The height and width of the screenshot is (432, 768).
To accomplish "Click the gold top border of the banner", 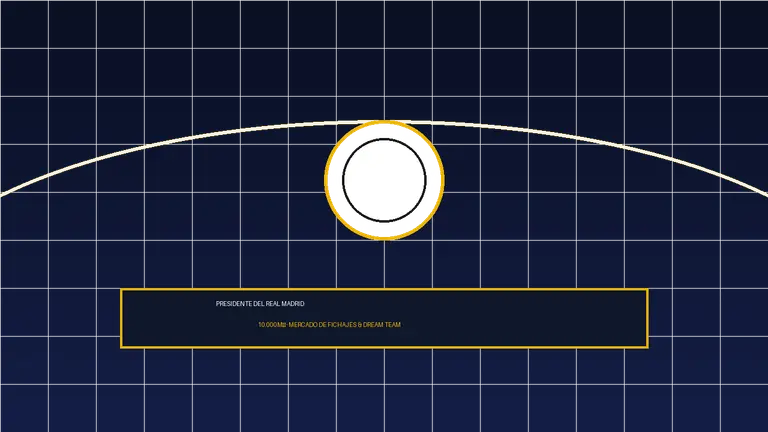I will 384,290.
